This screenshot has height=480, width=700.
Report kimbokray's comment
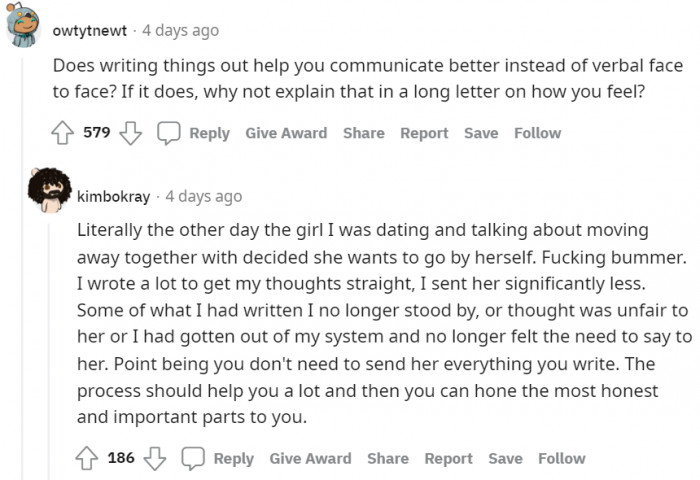(448, 458)
